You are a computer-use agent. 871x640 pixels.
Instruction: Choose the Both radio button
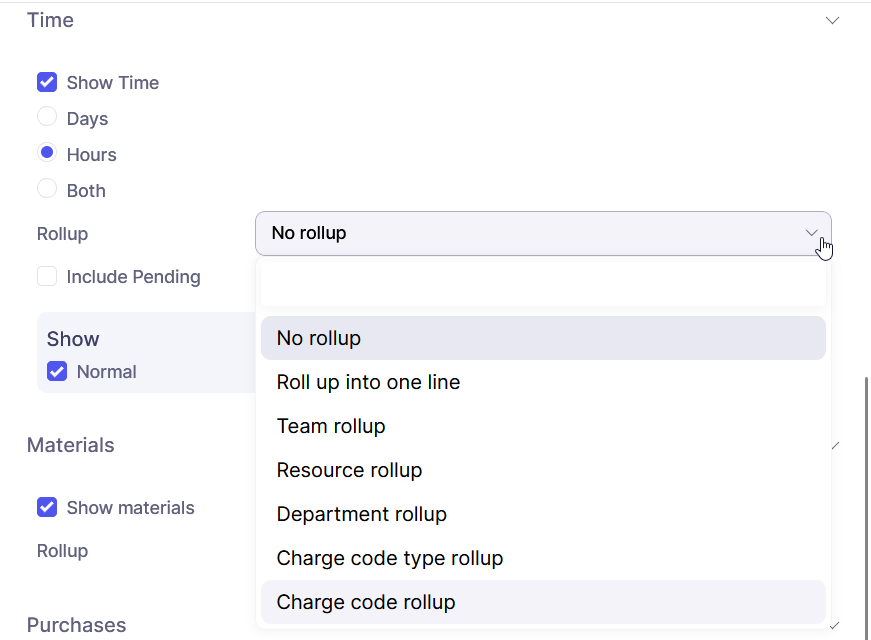47,189
